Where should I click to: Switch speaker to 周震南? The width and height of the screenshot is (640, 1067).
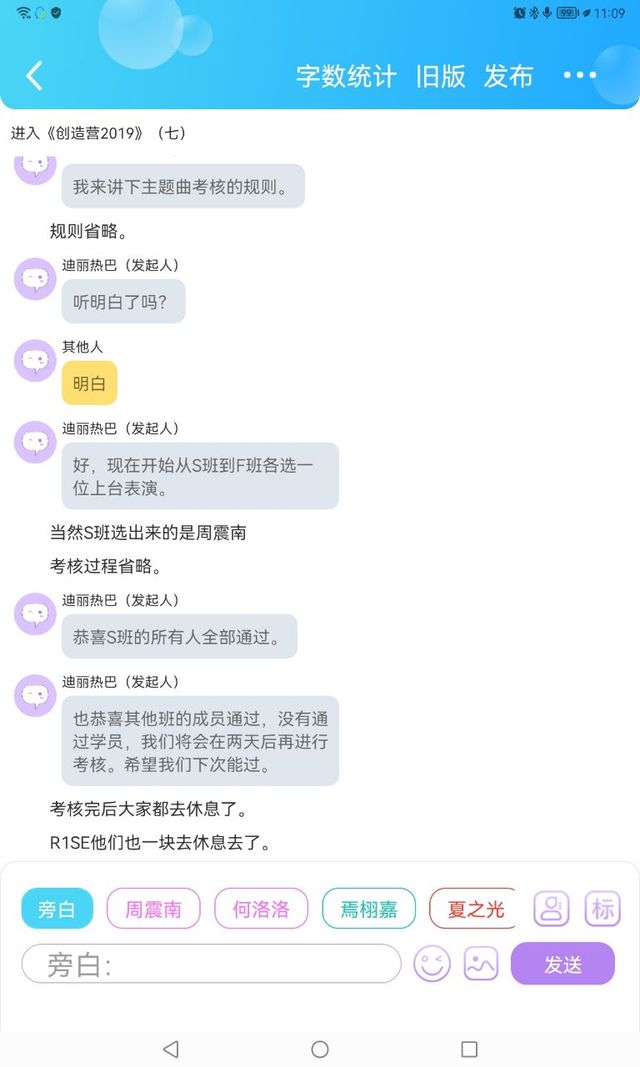coord(153,909)
